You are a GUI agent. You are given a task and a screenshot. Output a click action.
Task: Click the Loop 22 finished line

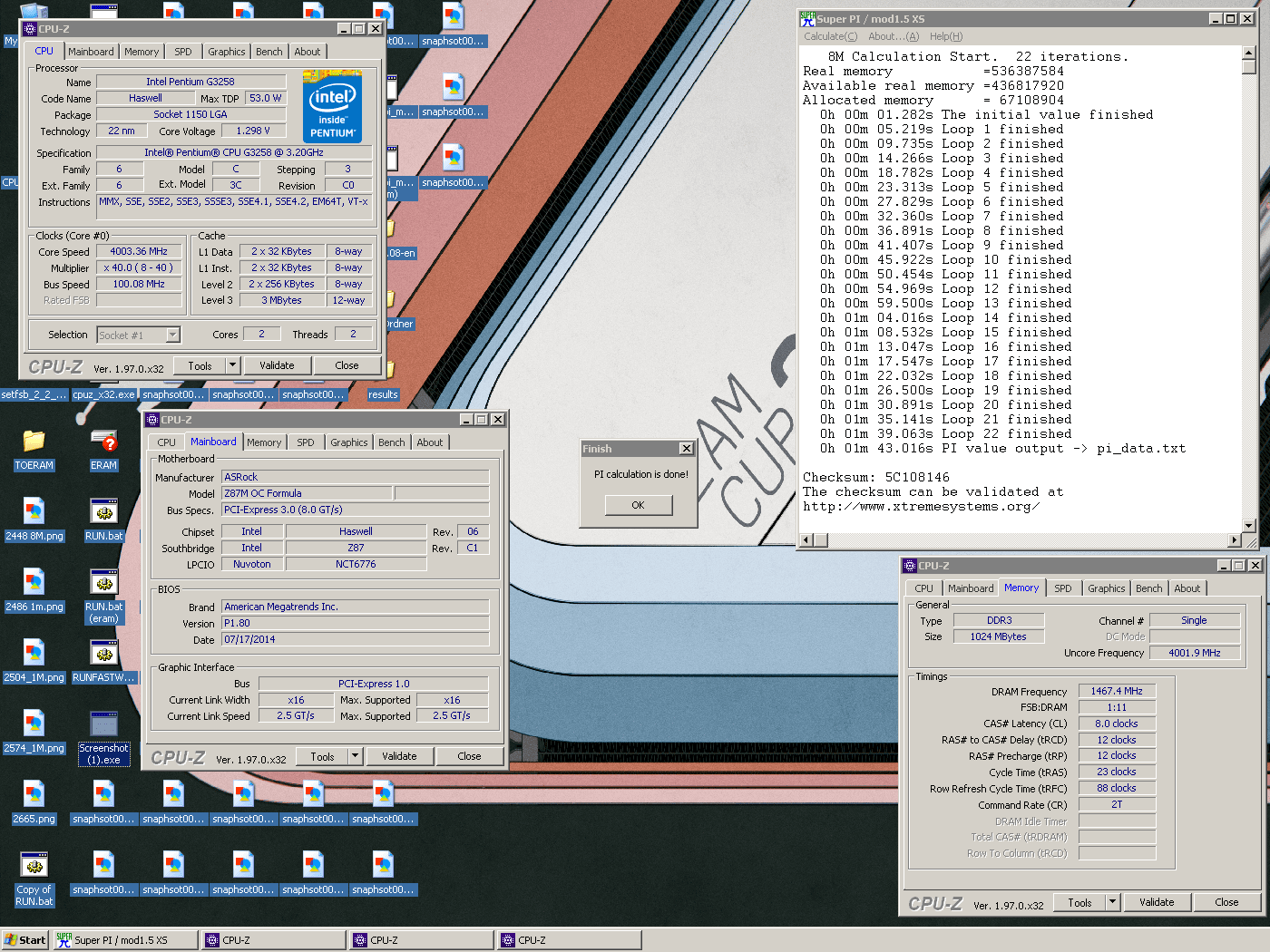click(x=946, y=433)
